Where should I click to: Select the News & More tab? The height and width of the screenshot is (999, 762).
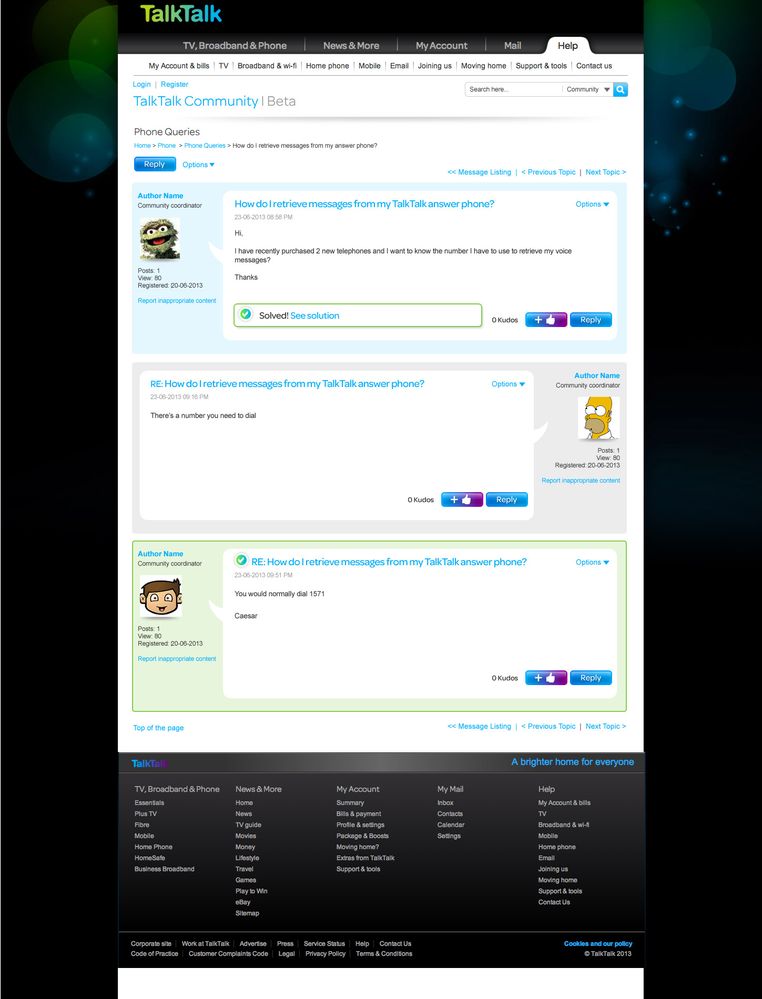[351, 46]
